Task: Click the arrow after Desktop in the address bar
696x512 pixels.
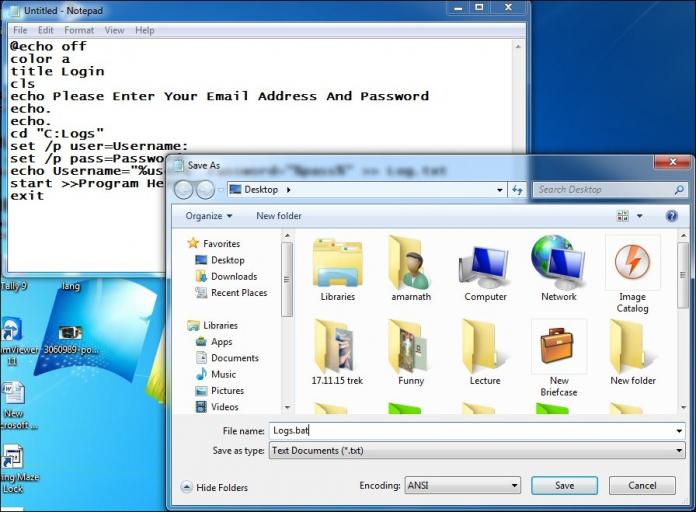Action: 289,190
